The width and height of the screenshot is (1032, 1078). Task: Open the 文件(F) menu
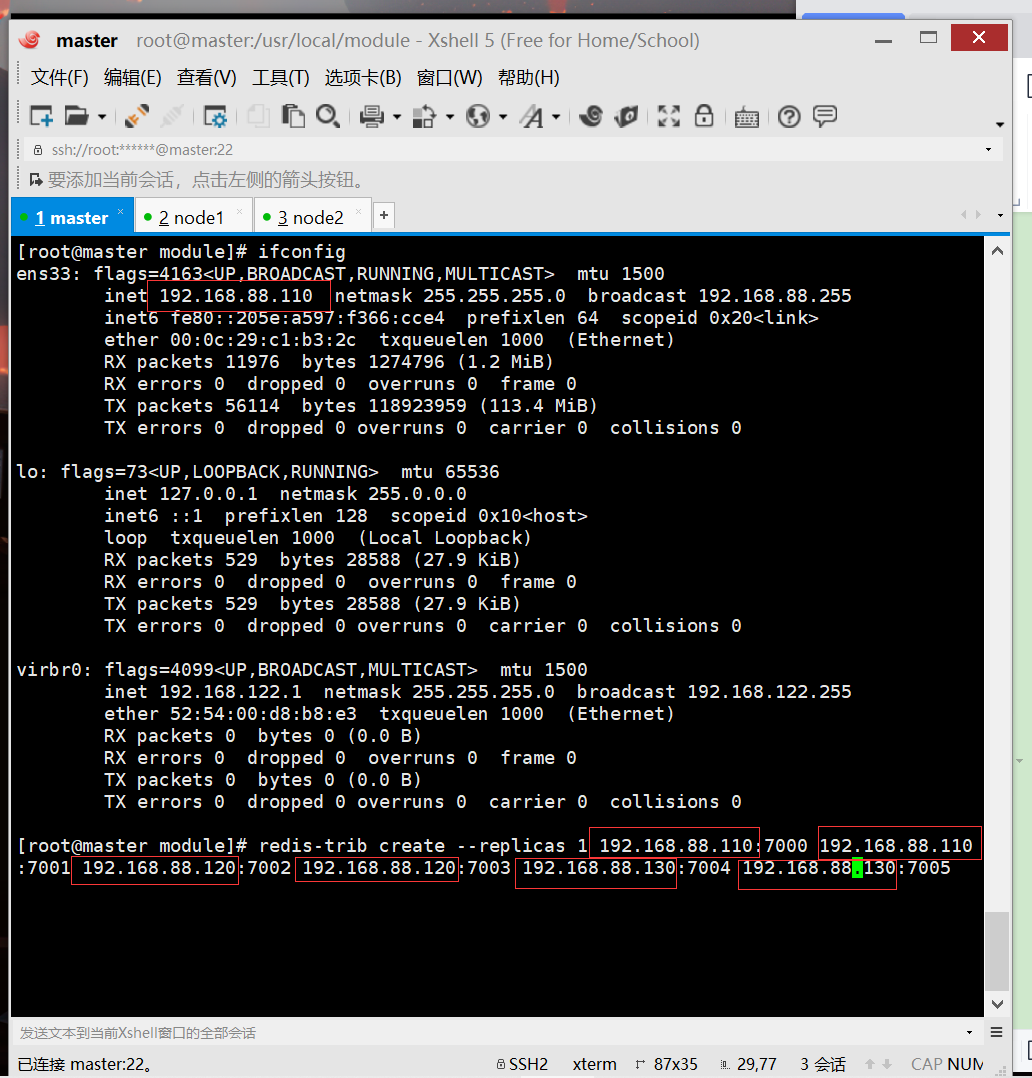point(59,78)
